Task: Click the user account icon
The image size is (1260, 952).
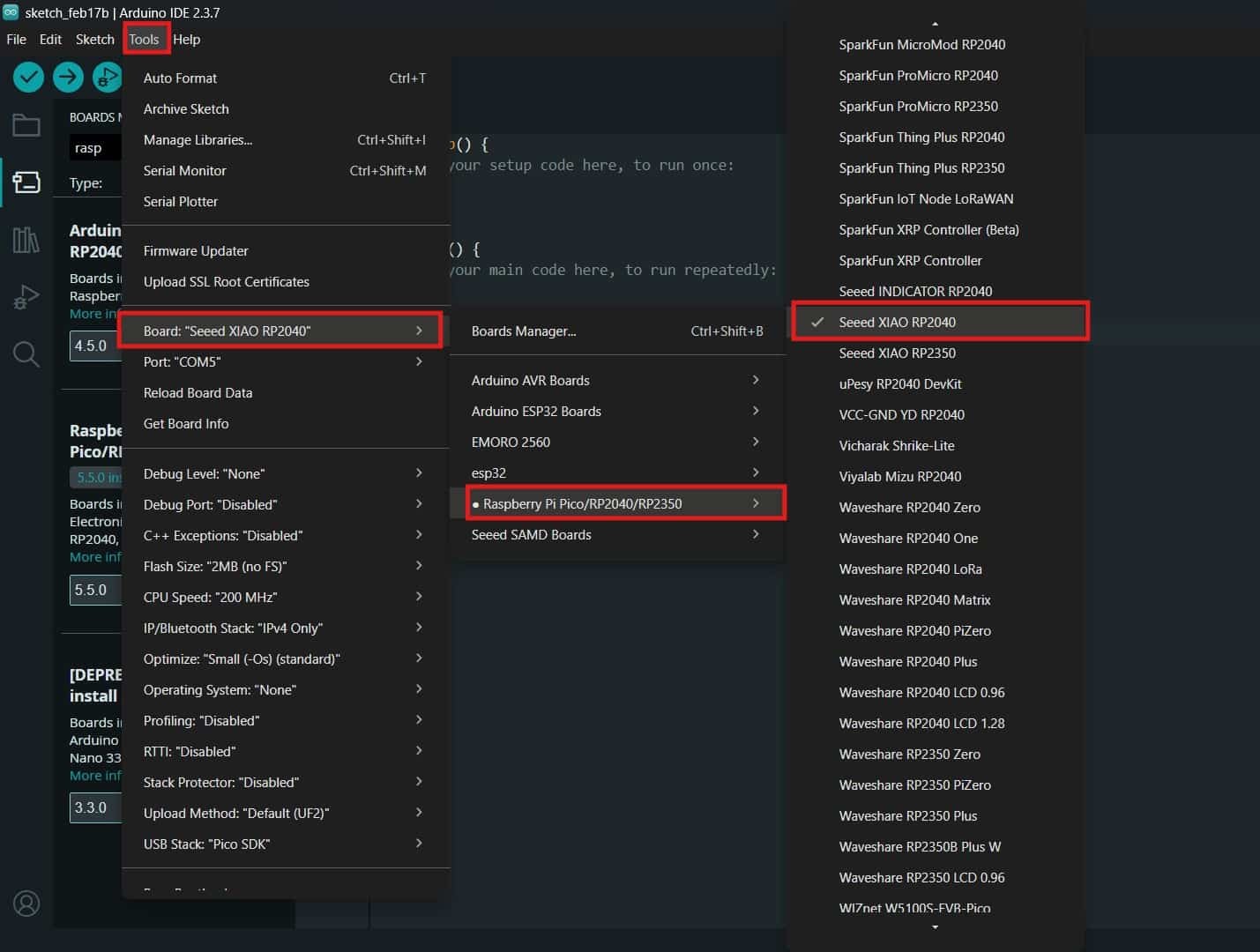Action: click(x=26, y=904)
